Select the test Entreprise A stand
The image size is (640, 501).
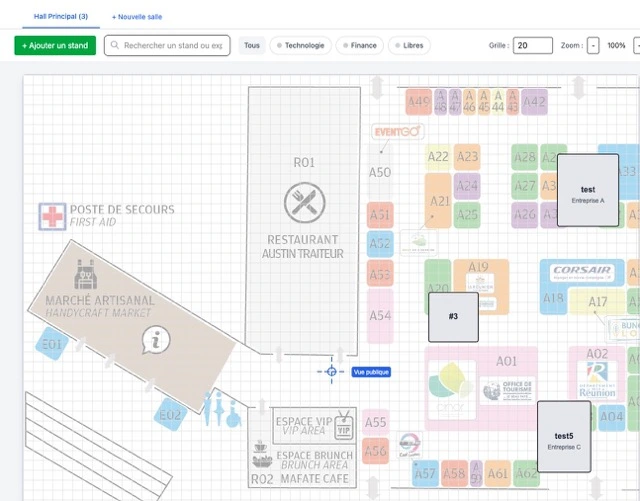588,190
